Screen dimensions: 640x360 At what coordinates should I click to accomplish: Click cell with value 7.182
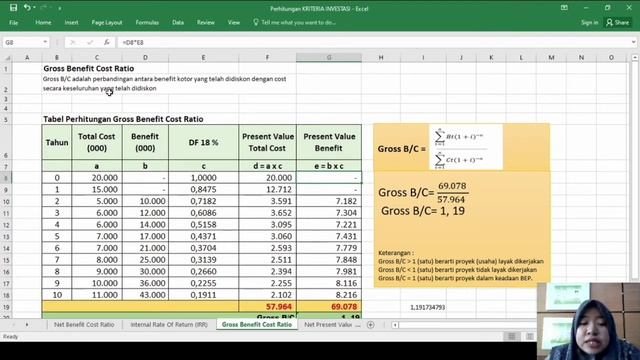coord(329,201)
